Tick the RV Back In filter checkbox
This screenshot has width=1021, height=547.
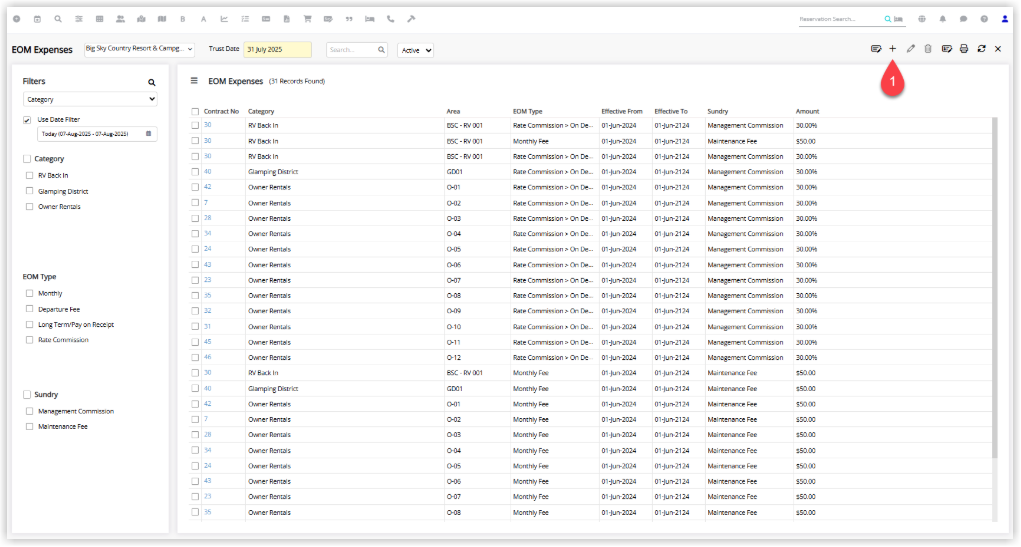click(29, 175)
